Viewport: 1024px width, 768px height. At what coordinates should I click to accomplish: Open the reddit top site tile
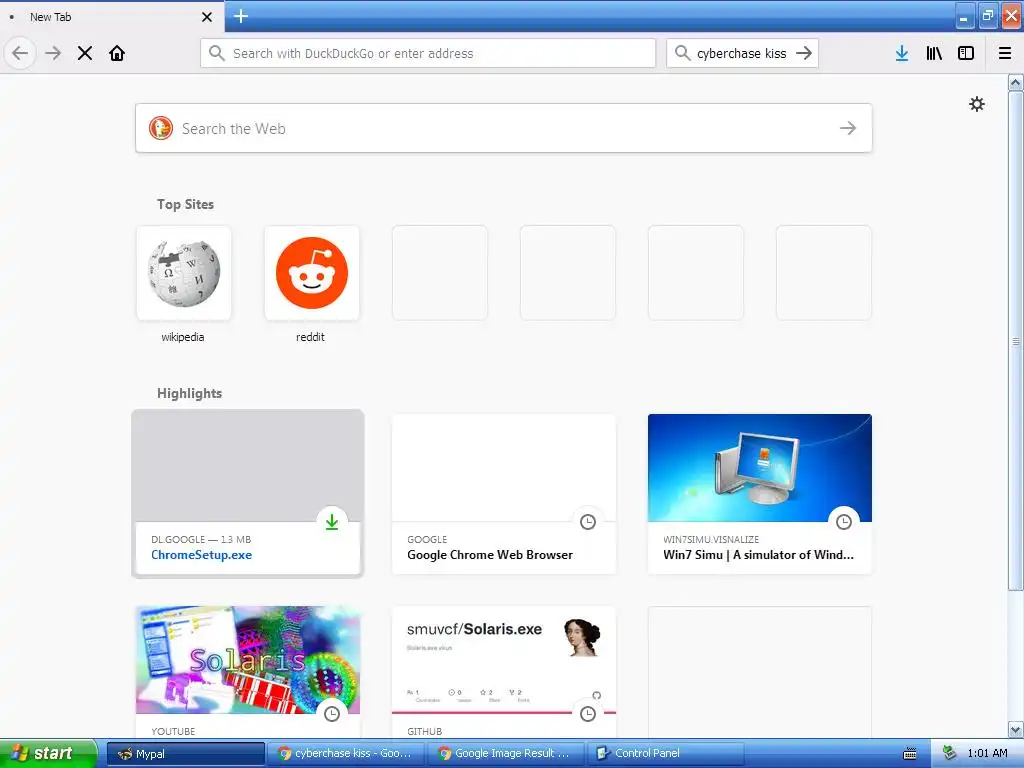312,273
